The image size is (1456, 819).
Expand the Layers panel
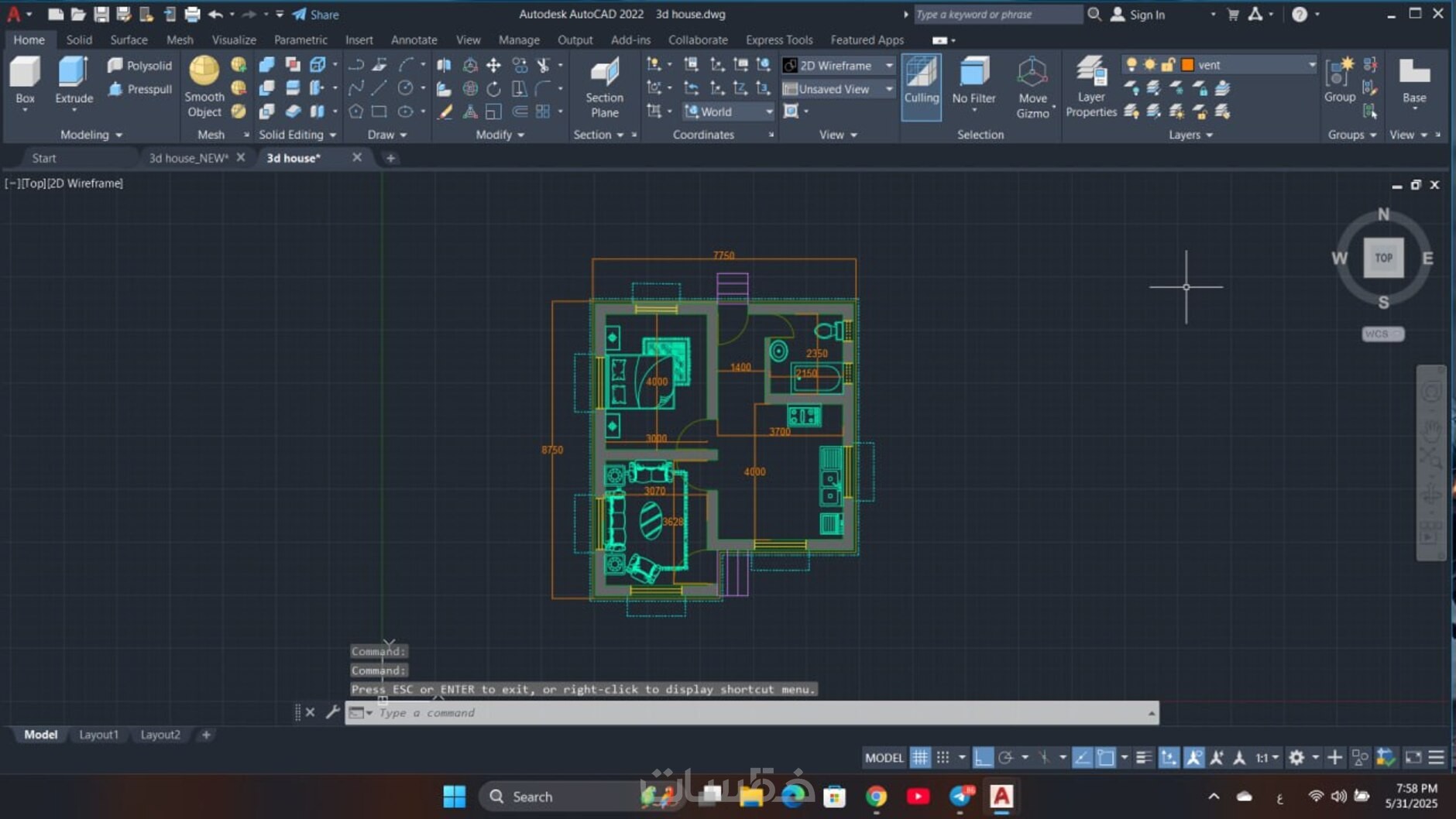click(x=1190, y=135)
